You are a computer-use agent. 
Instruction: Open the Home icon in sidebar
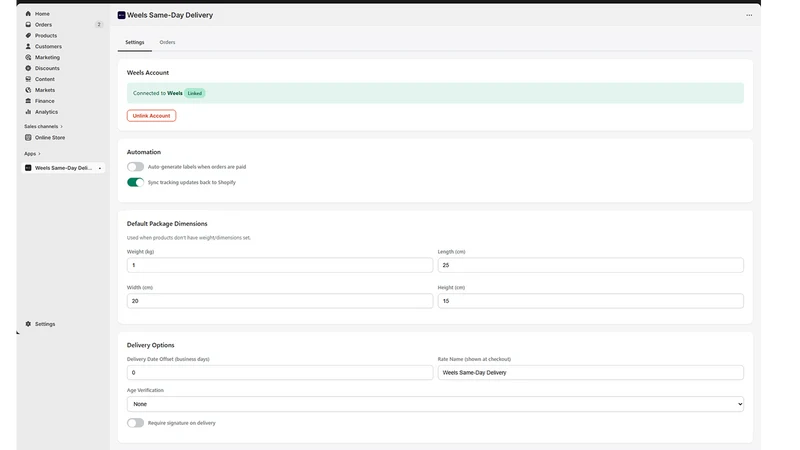click(x=28, y=14)
